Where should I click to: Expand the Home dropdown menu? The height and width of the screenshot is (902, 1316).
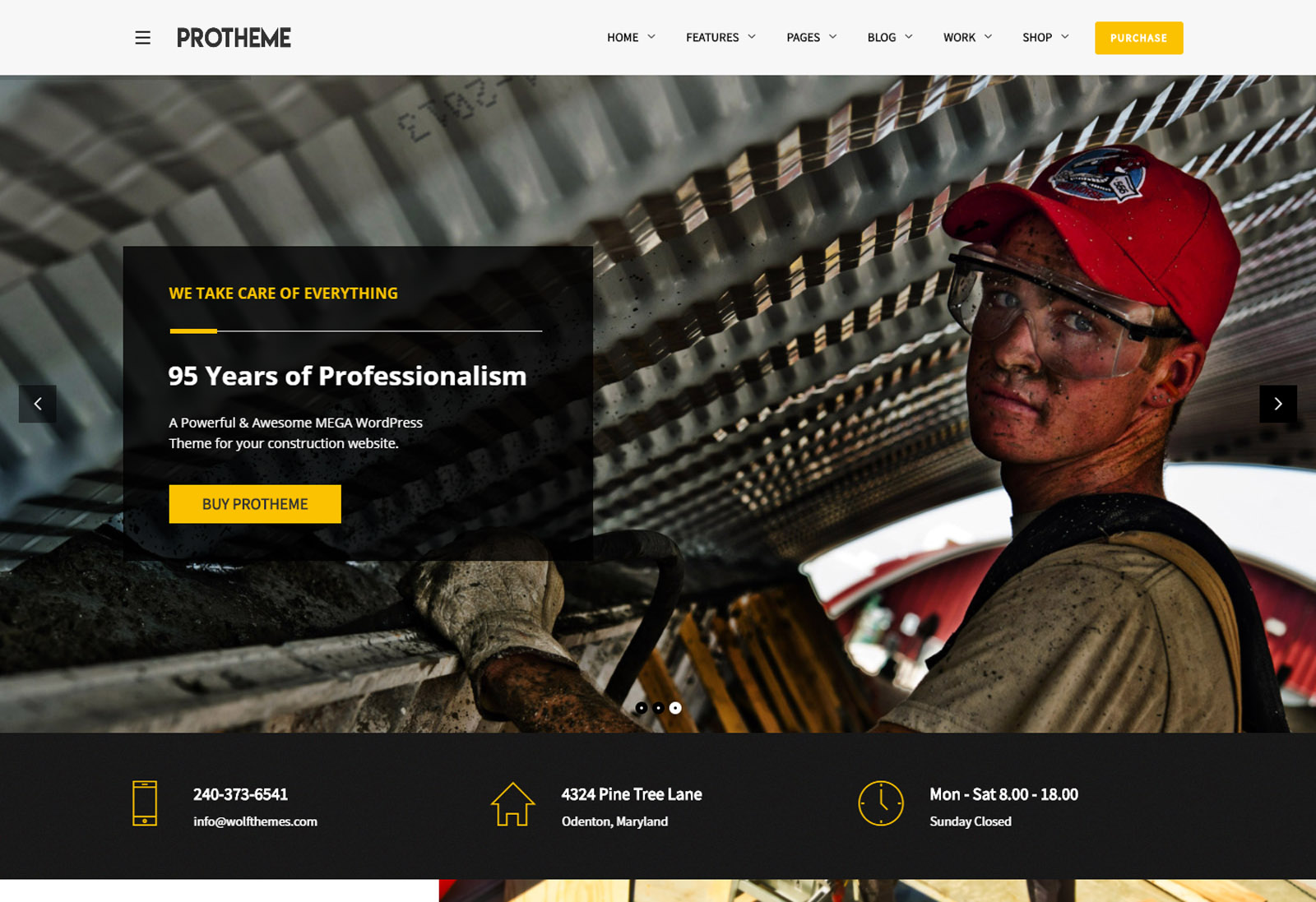(631, 38)
